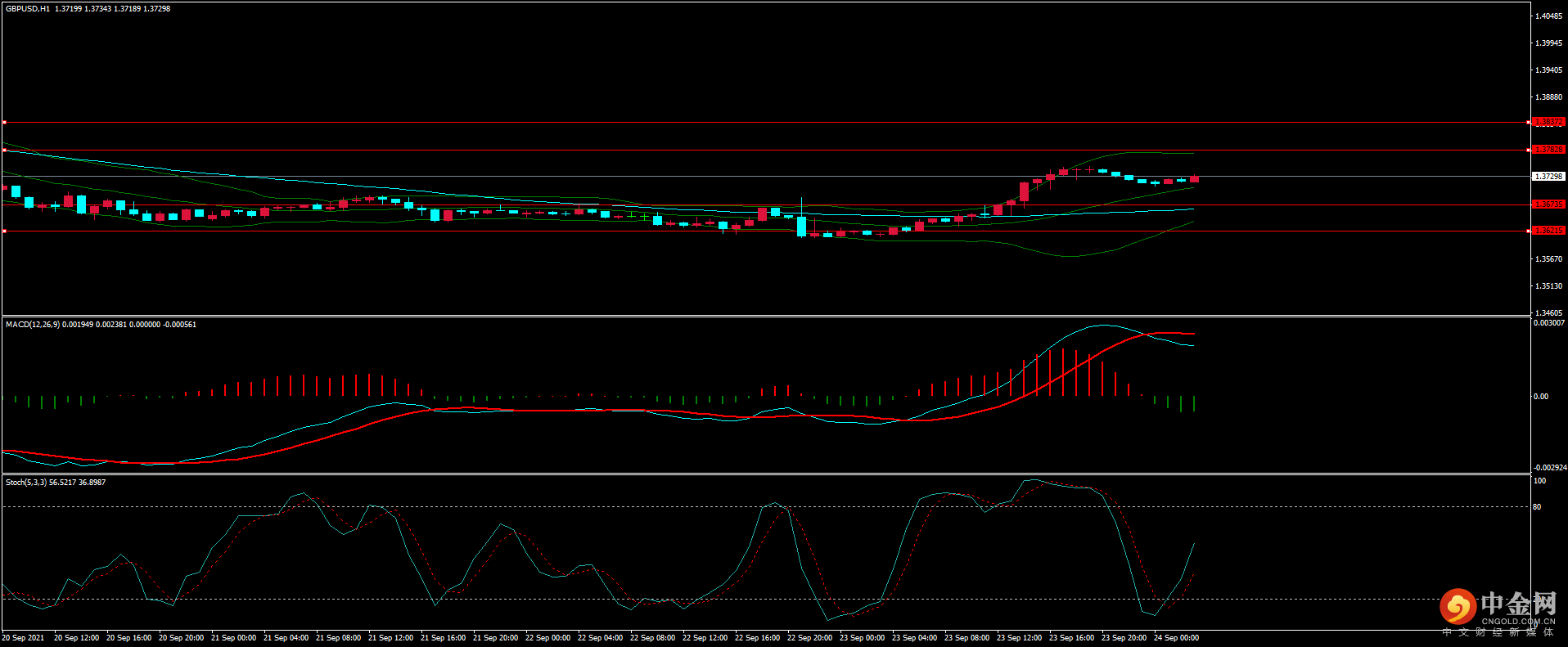The image size is (1568, 647).
Task: Click the red 1.36735 price label
Action: tap(1548, 204)
